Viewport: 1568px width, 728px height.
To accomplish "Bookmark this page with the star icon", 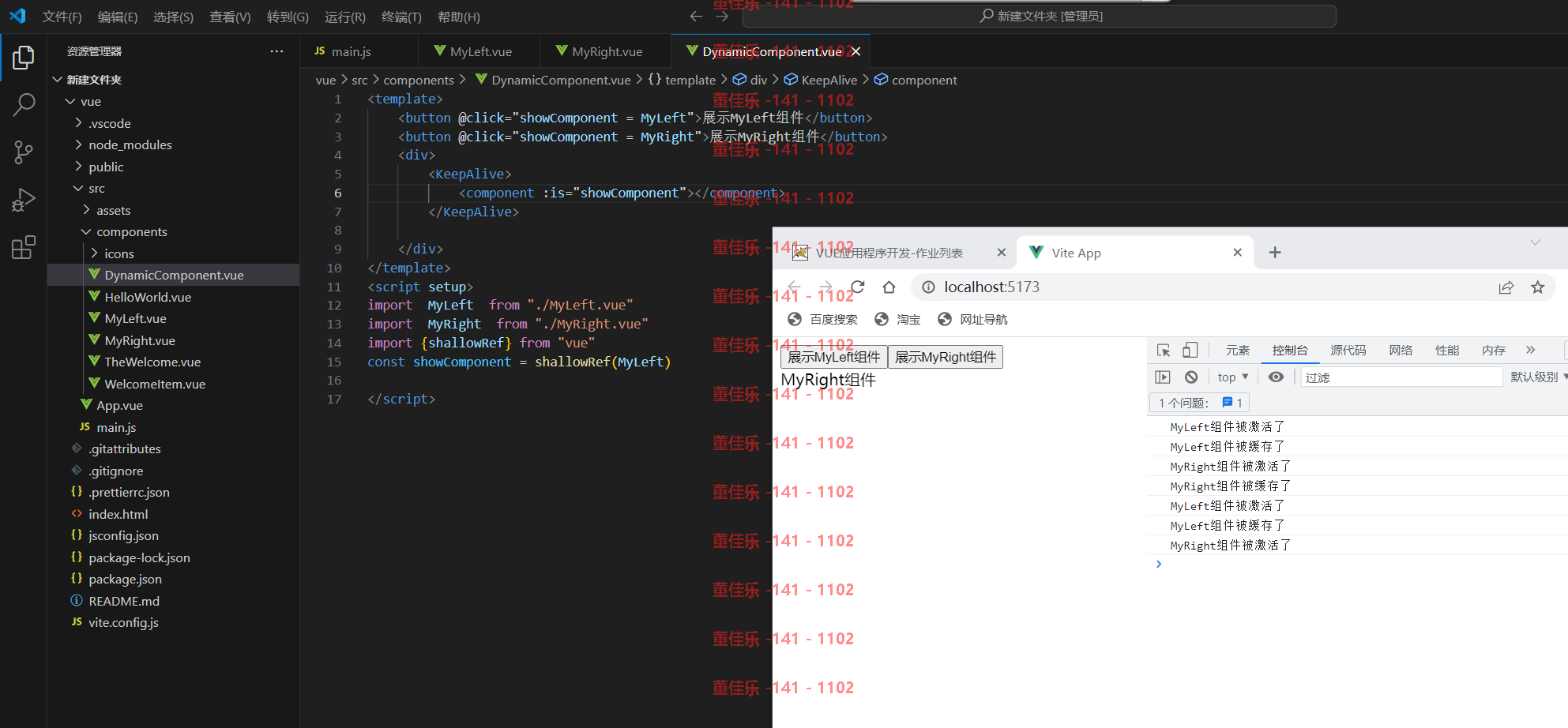I will [x=1537, y=287].
